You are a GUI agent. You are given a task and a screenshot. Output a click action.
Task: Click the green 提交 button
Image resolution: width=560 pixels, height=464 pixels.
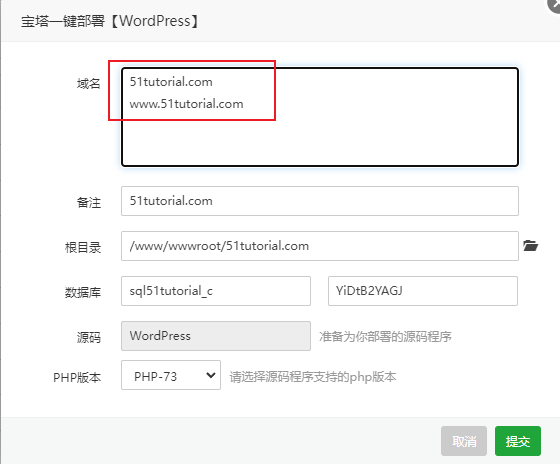coord(518,441)
